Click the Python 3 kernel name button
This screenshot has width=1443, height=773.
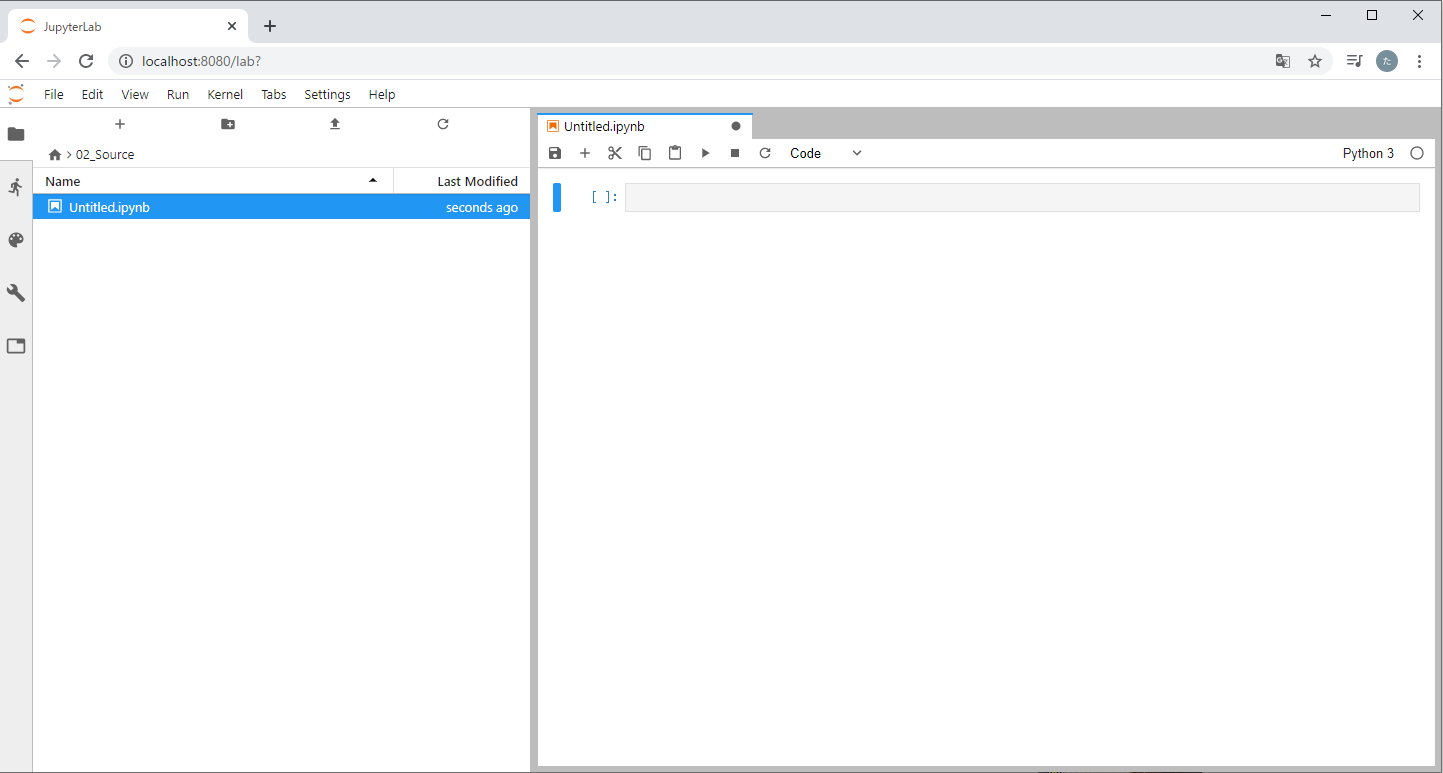(1368, 153)
